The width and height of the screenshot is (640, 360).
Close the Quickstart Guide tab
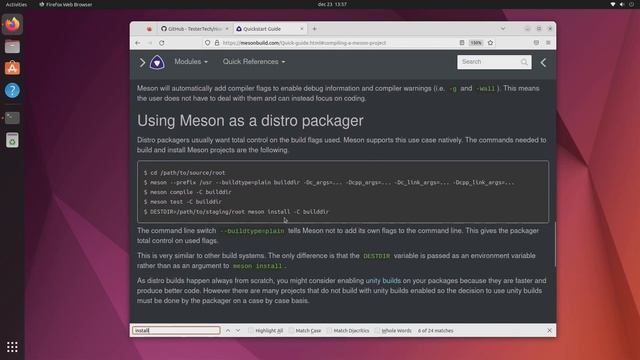(x=302, y=29)
